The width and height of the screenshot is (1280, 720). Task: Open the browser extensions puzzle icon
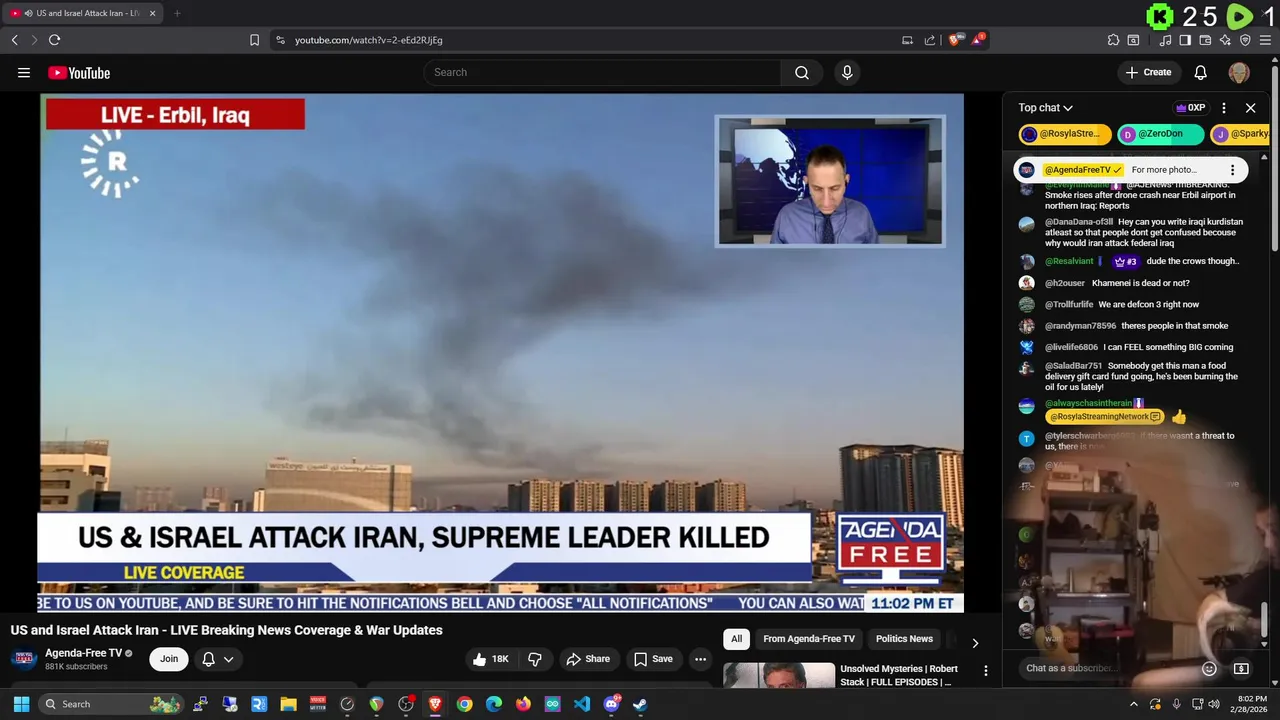click(1113, 40)
